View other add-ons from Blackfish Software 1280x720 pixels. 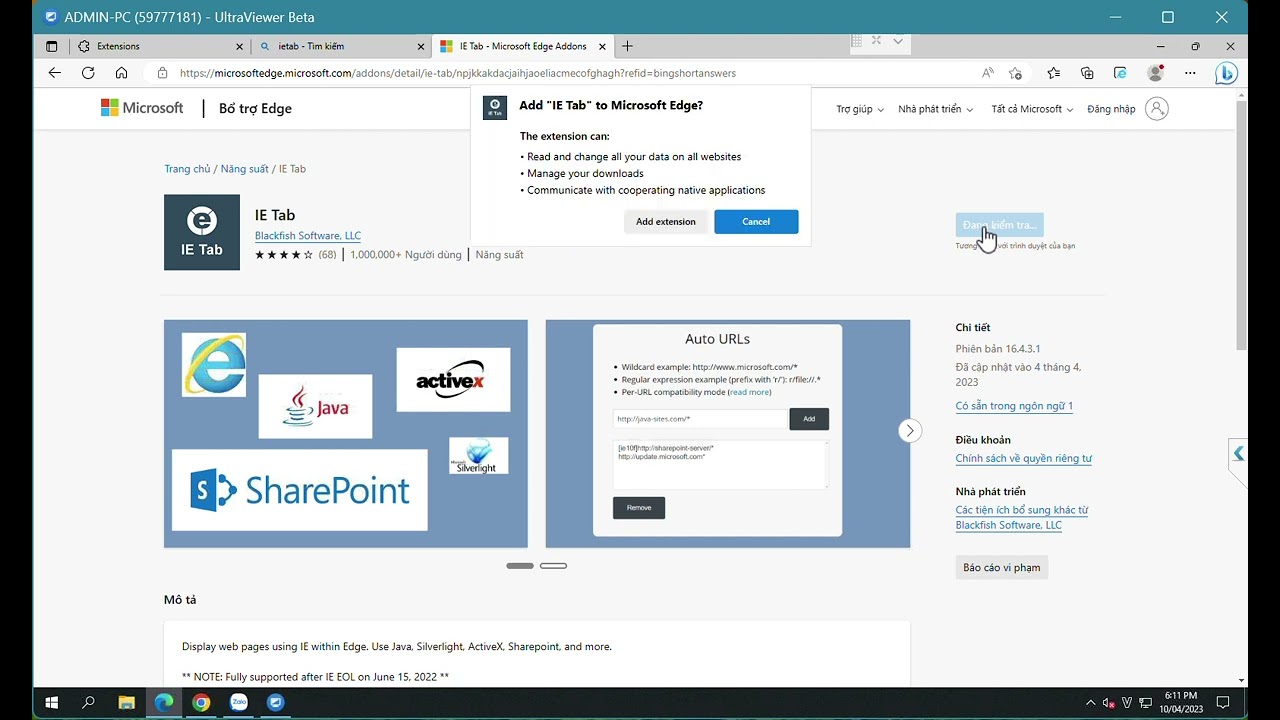tap(1022, 517)
